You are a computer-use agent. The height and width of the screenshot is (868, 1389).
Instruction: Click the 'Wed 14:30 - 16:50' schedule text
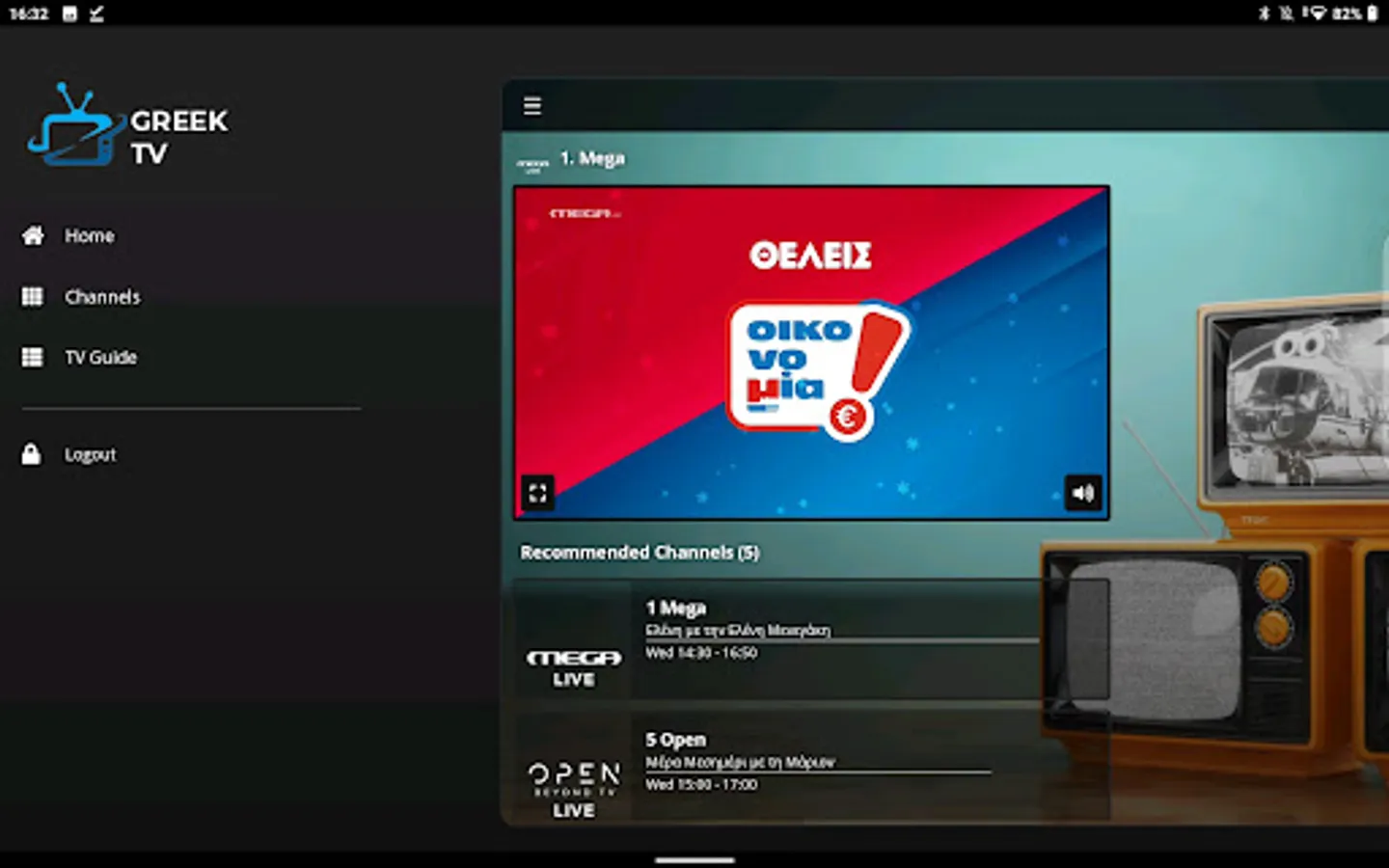click(701, 654)
